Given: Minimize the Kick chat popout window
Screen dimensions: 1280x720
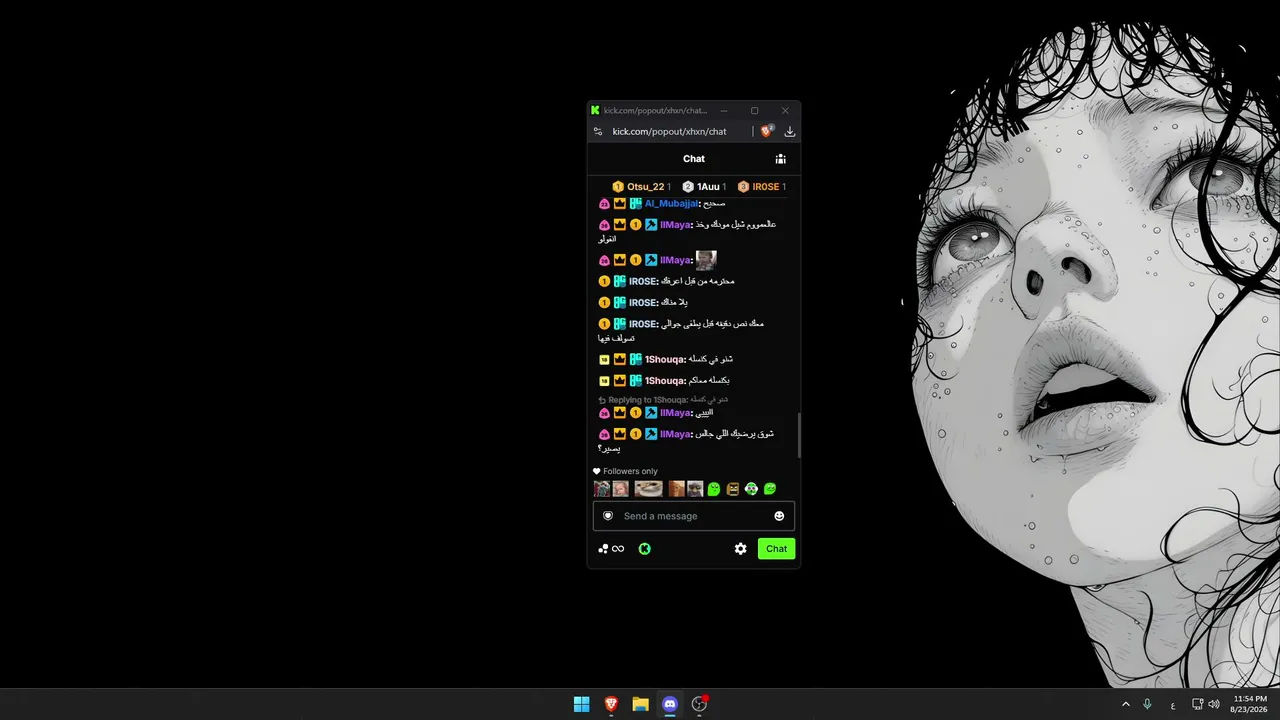Looking at the screenshot, I should click(724, 110).
